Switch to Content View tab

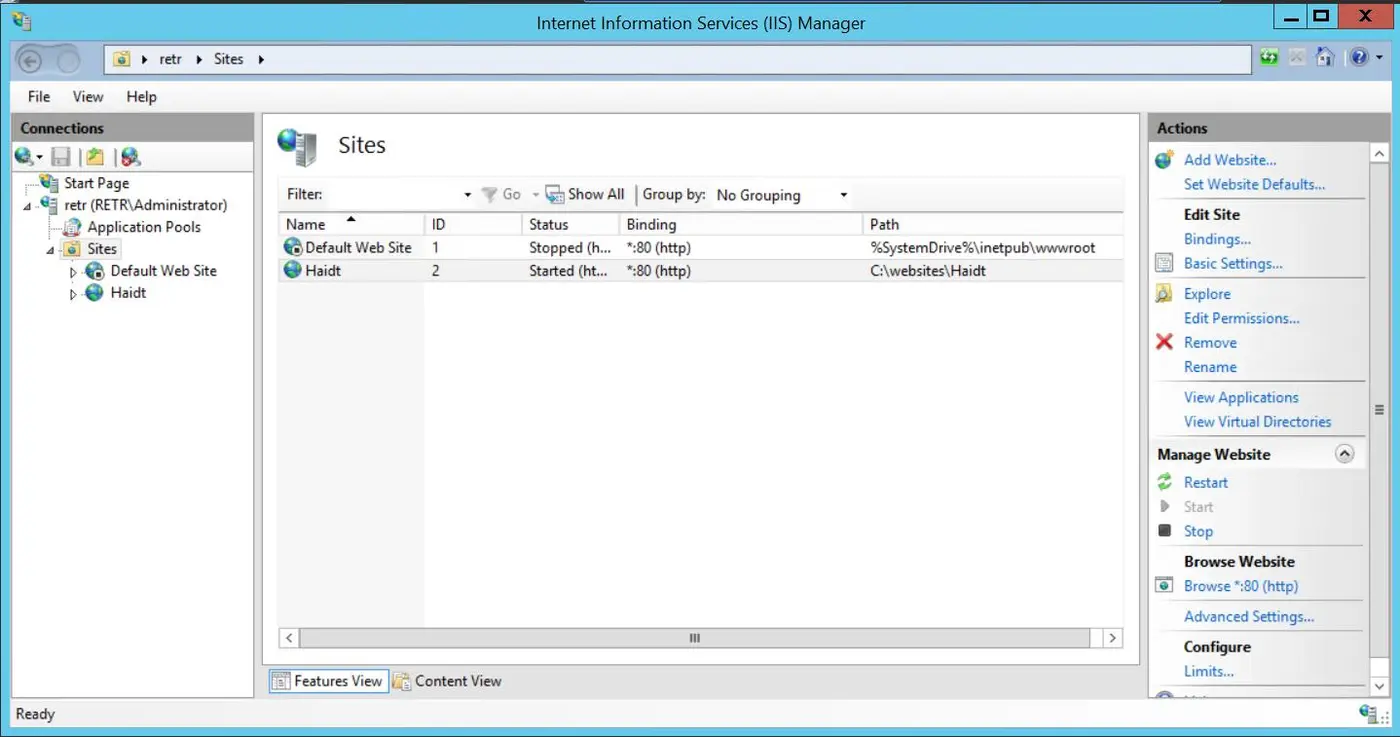[x=447, y=681]
